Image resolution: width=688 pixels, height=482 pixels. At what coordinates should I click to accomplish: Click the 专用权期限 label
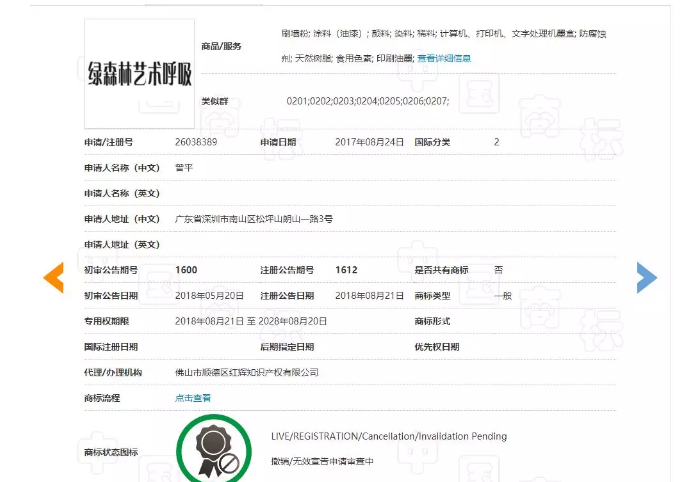(x=106, y=321)
